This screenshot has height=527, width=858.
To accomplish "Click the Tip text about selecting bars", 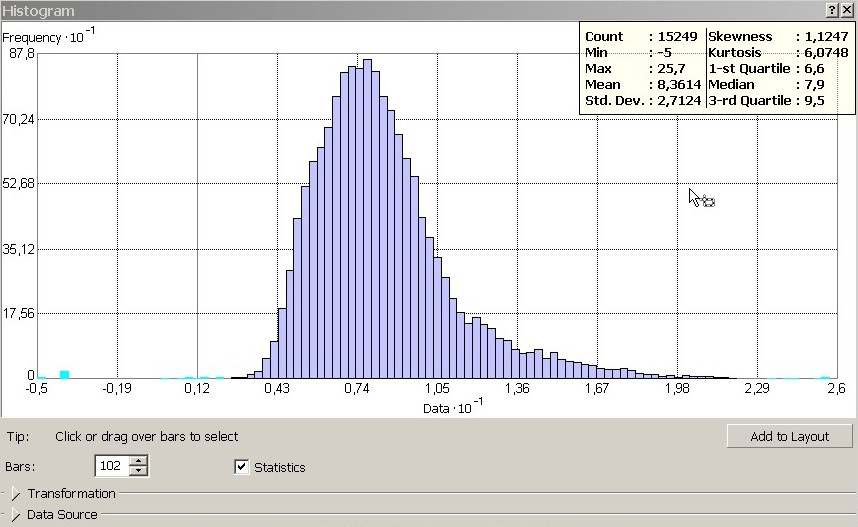I will pyautogui.click(x=147, y=437).
